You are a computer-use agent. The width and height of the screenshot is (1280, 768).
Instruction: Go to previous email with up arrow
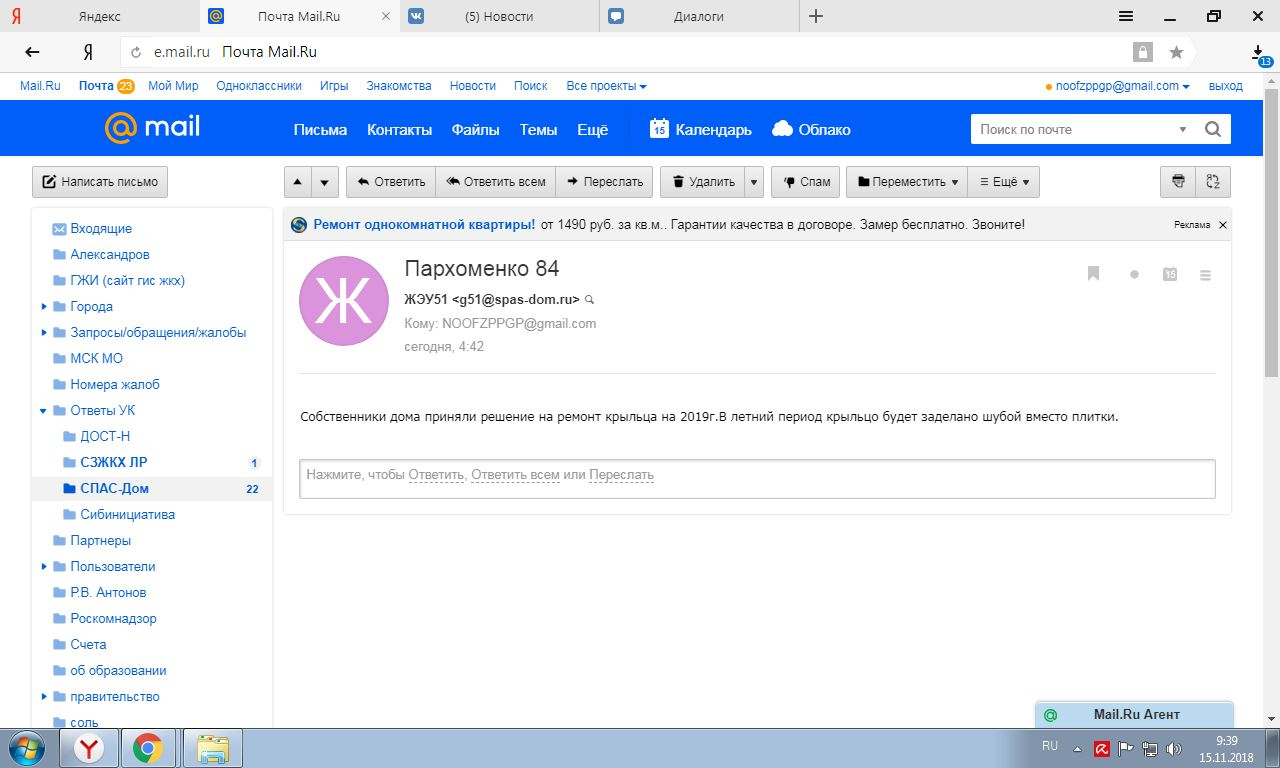(298, 182)
